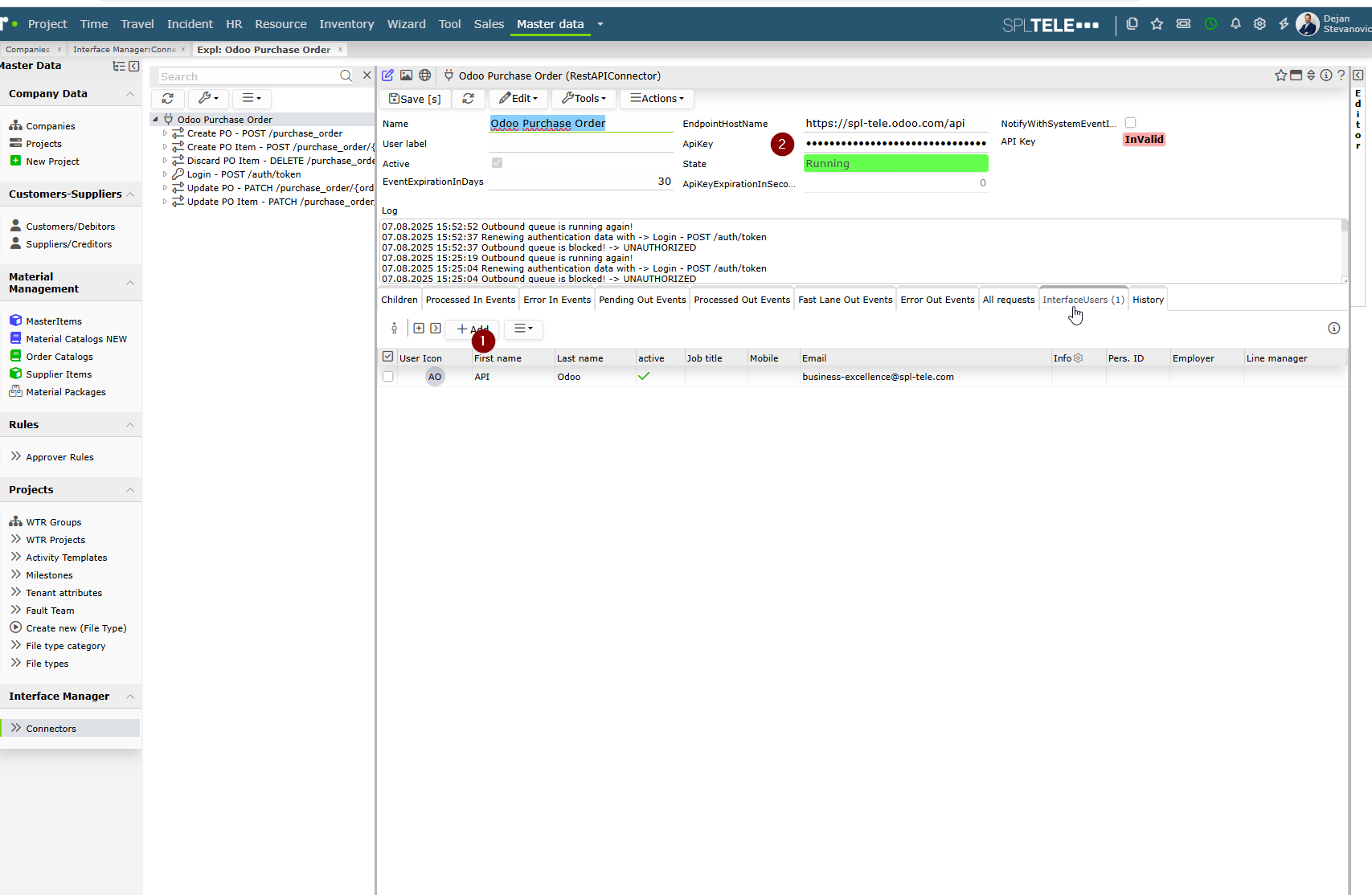Image resolution: width=1372 pixels, height=895 pixels.
Task: Open Approver Rules link
Action: [59, 457]
